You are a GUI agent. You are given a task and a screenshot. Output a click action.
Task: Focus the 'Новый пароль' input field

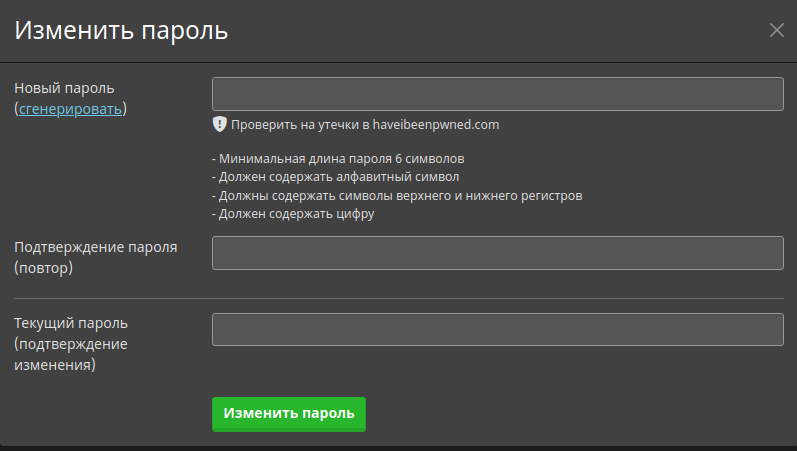pyautogui.click(x=497, y=94)
